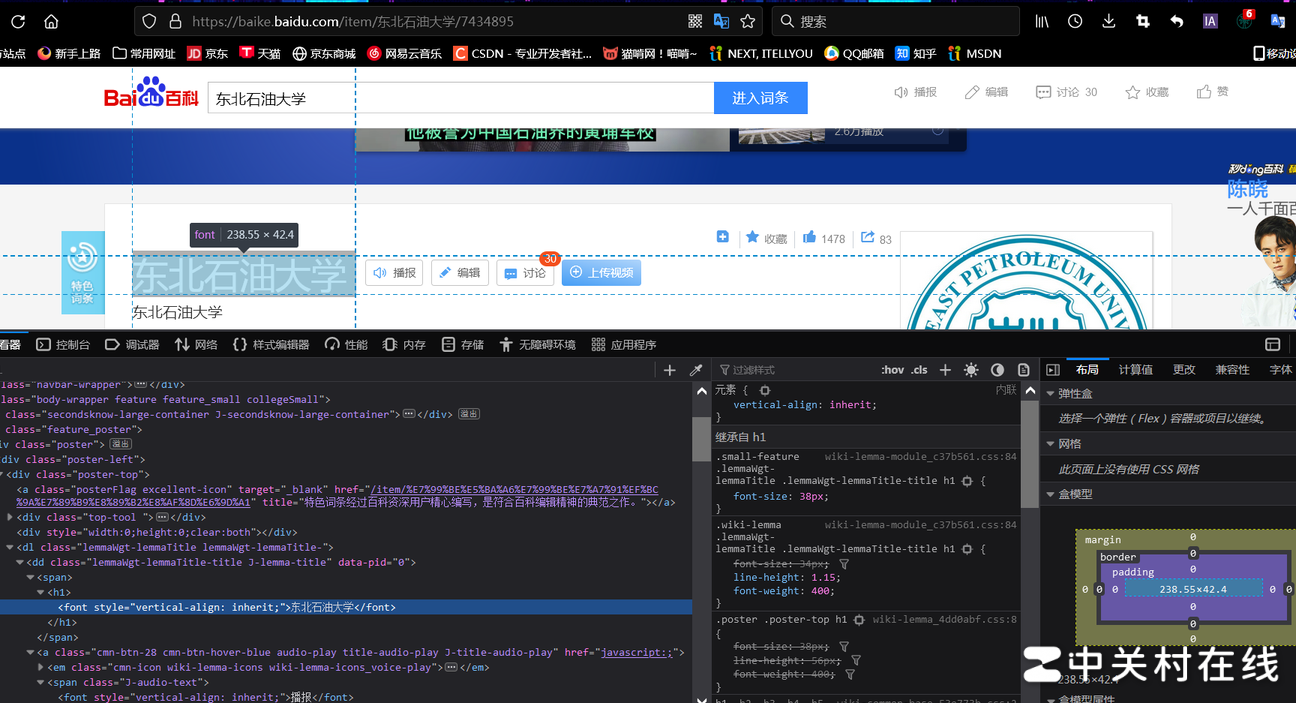Click the home button in the browser toolbar
1296x703 pixels.
51,21
